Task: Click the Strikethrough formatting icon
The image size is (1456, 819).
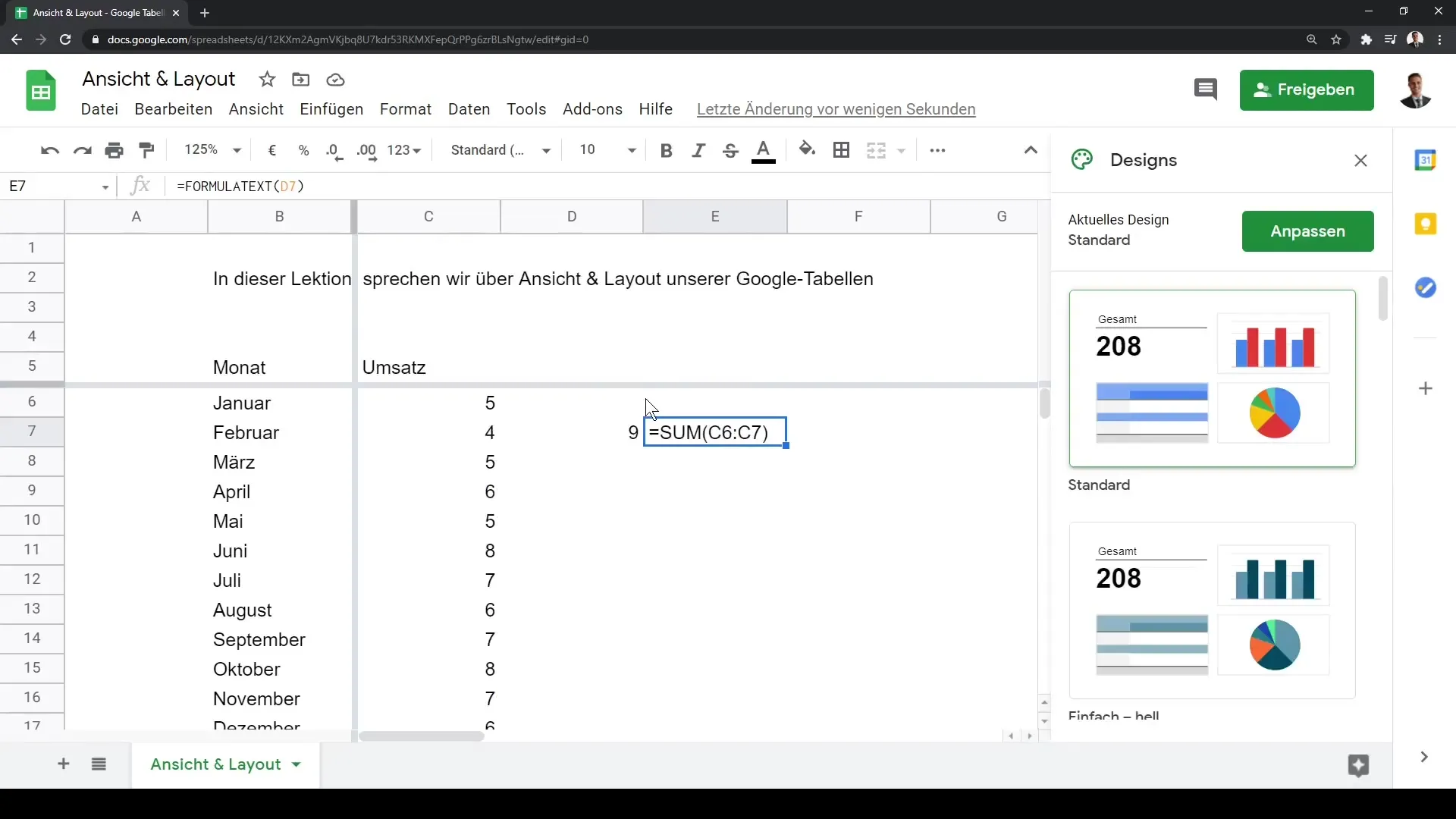Action: click(730, 150)
